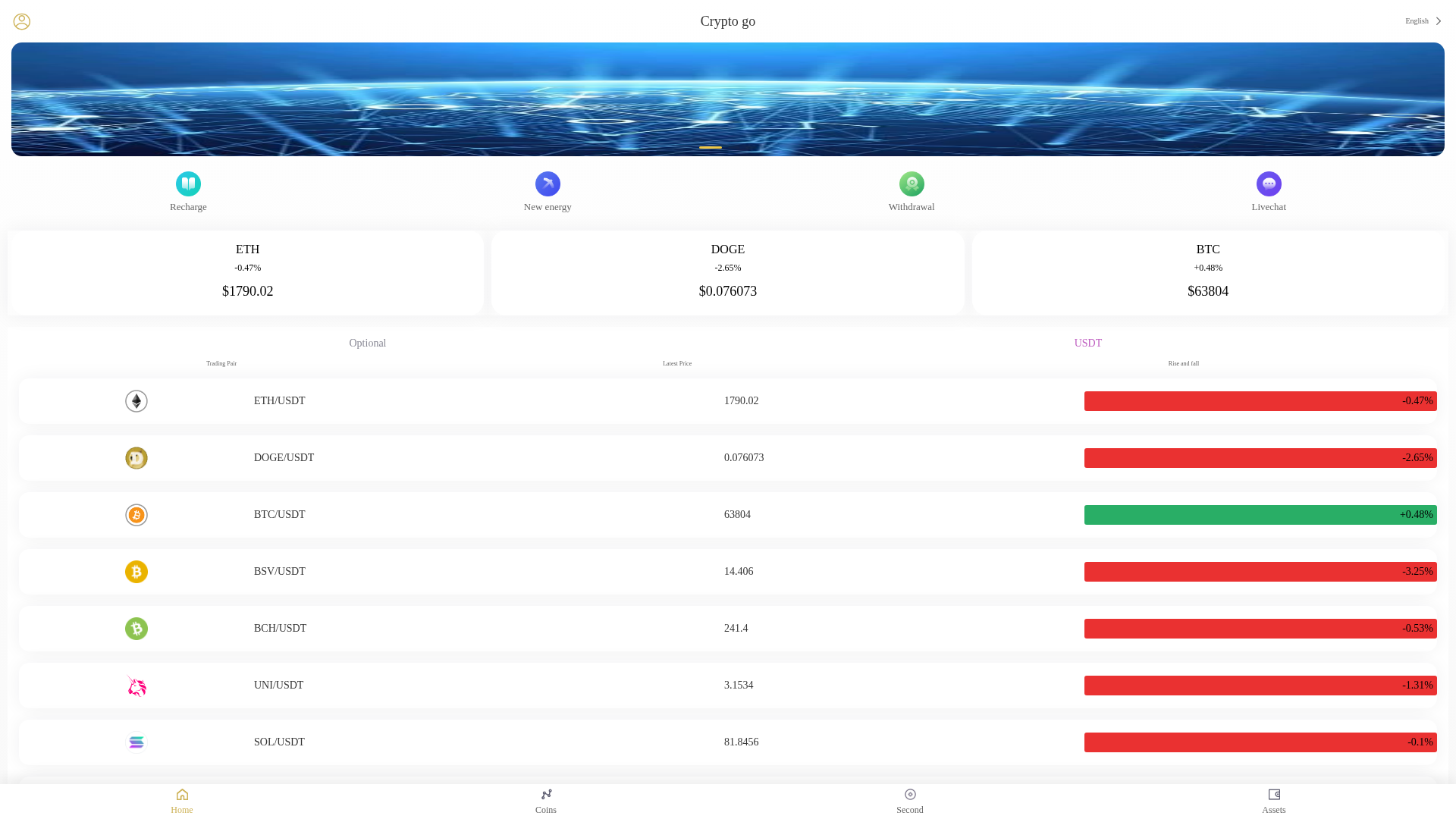The image size is (1456, 819).
Task: Select the BSV/USDT trading pair
Action: (728, 572)
